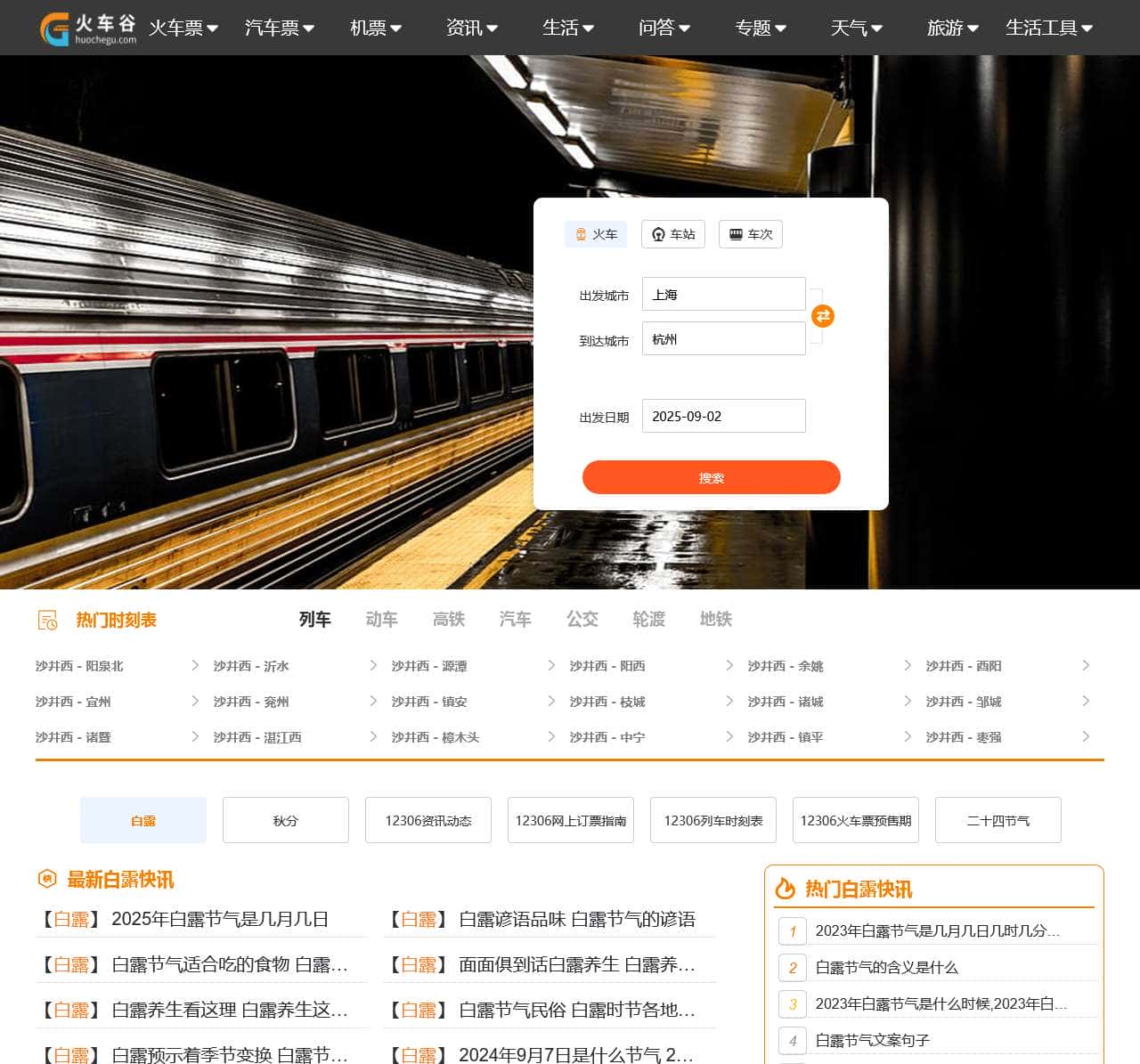Click the orange swap cities icon

[823, 316]
